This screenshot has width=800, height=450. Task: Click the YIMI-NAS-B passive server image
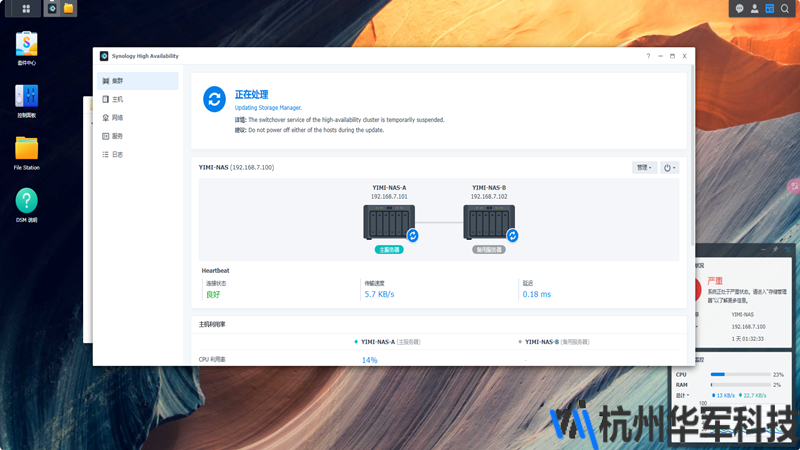(488, 221)
